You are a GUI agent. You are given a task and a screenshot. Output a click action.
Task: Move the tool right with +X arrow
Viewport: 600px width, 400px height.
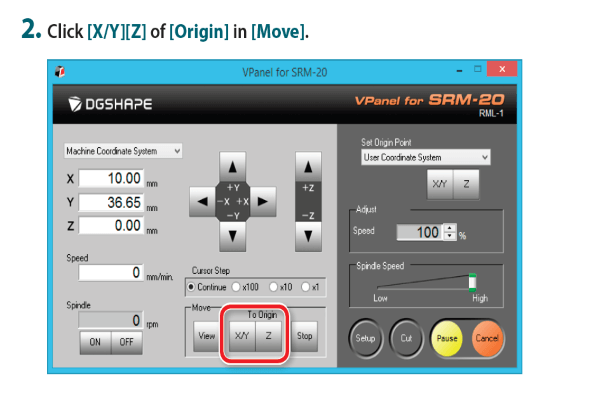click(x=262, y=201)
